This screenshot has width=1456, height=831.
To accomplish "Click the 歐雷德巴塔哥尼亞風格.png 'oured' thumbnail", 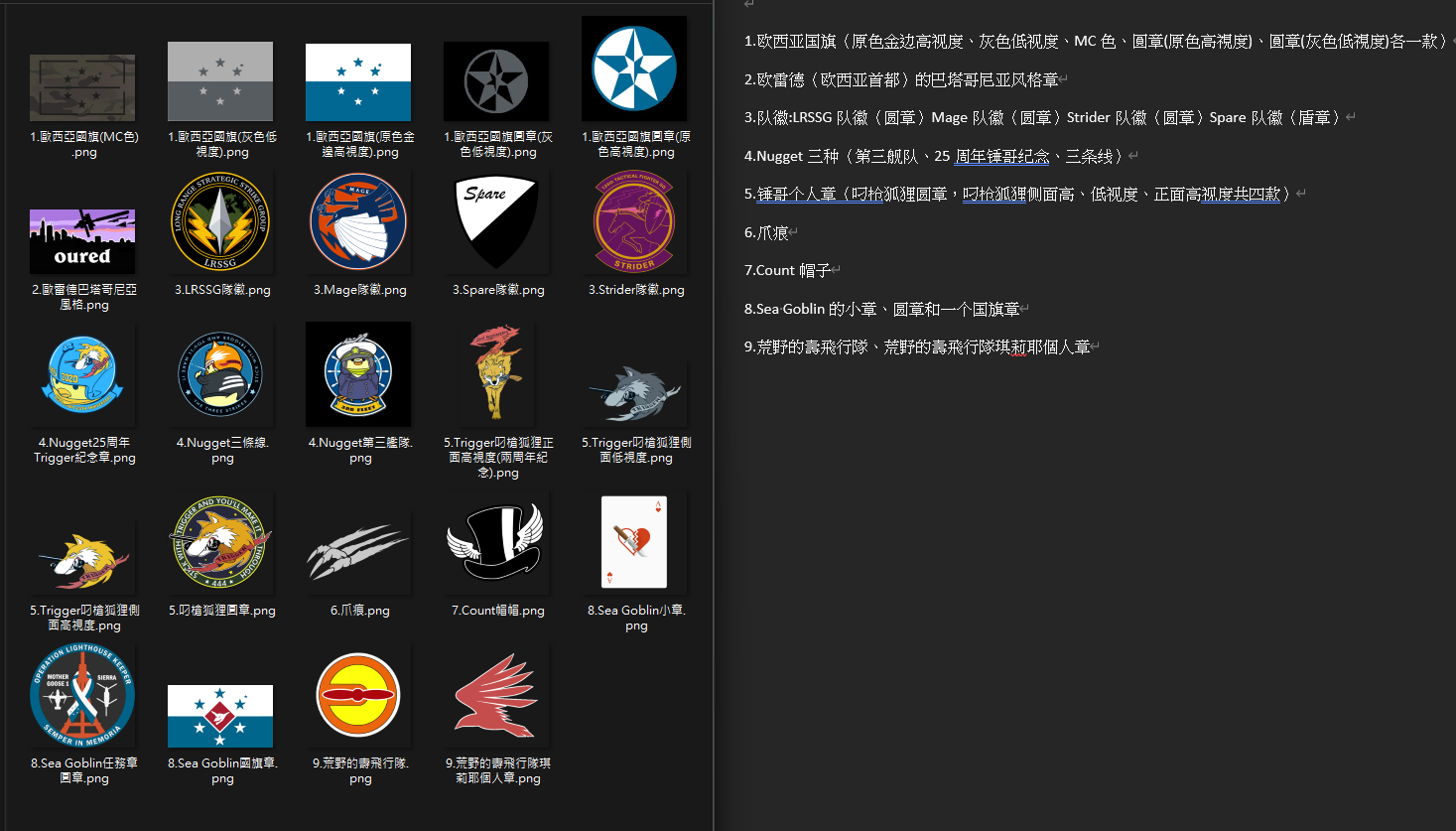I will [82, 241].
